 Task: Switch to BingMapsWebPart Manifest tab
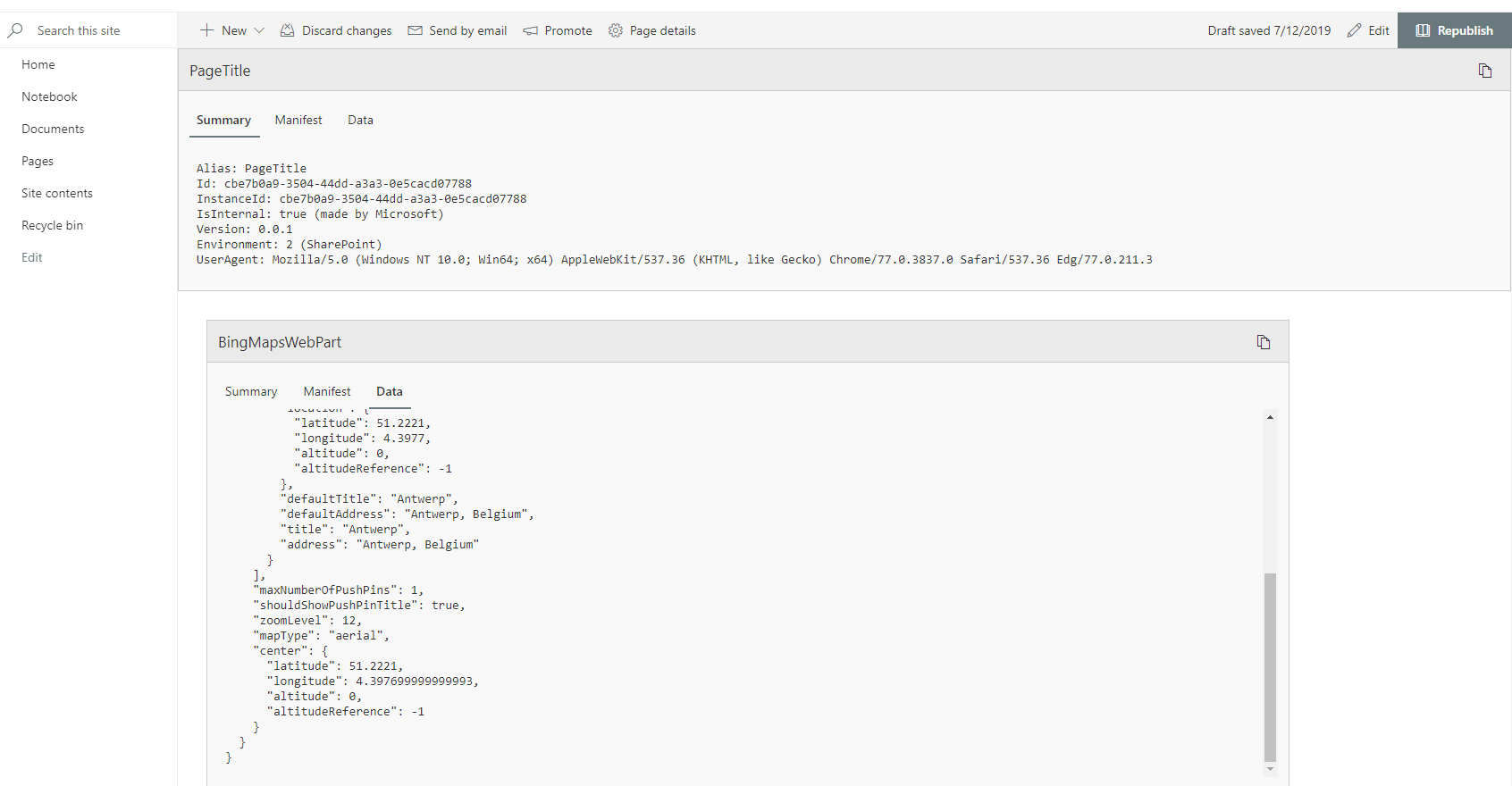[327, 391]
